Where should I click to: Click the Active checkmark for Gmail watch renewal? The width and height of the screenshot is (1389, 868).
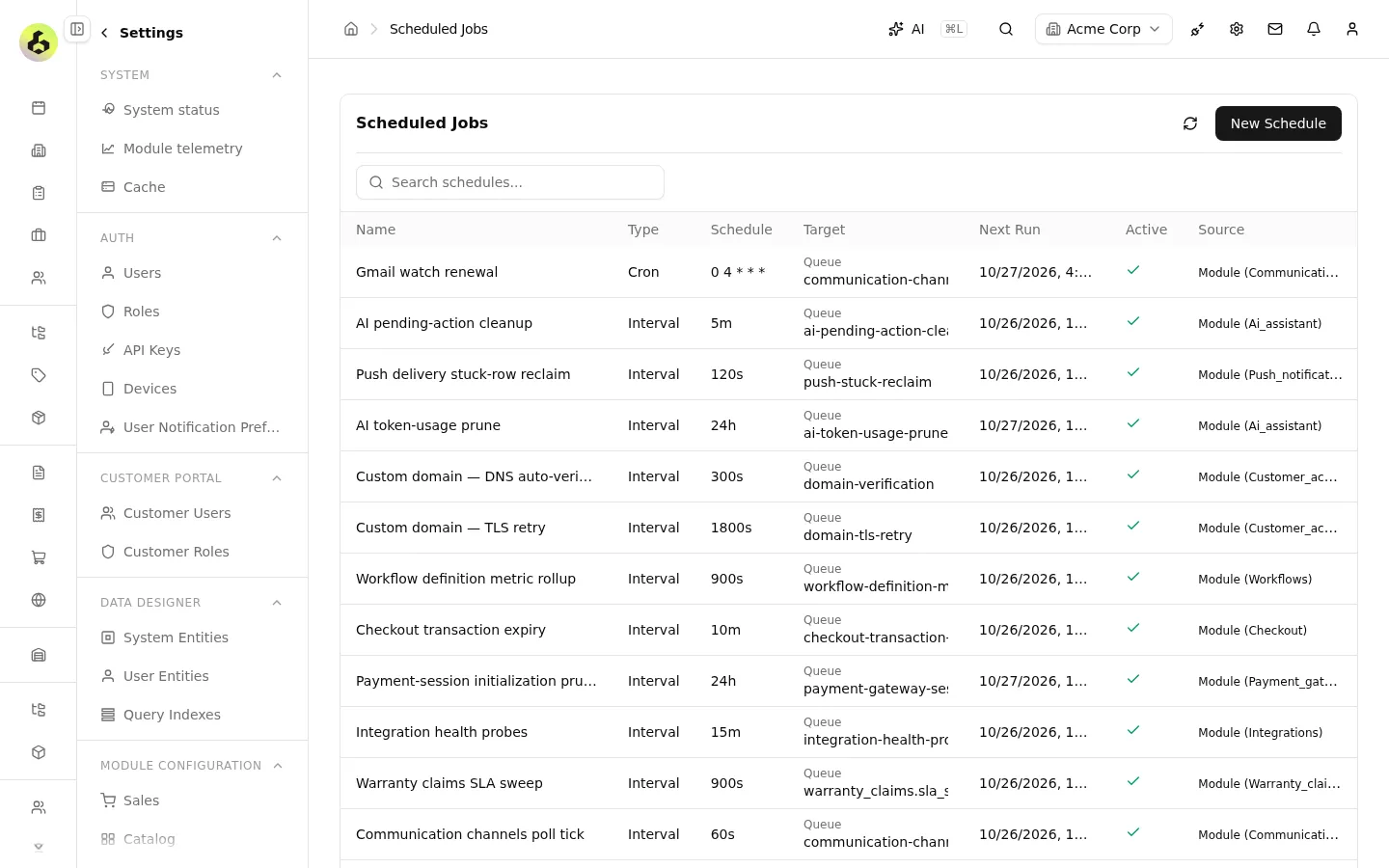pyautogui.click(x=1133, y=270)
